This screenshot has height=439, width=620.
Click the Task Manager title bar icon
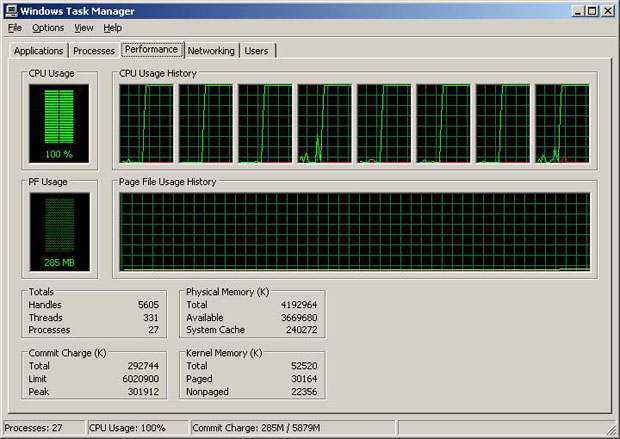tap(11, 10)
